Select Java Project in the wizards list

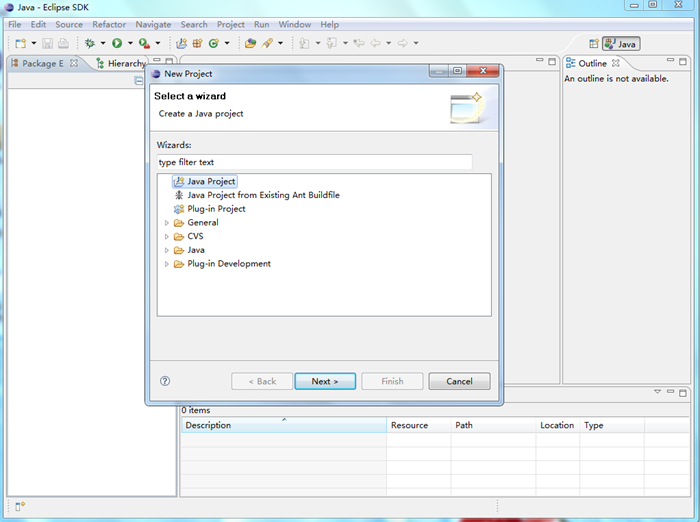[x=205, y=181]
